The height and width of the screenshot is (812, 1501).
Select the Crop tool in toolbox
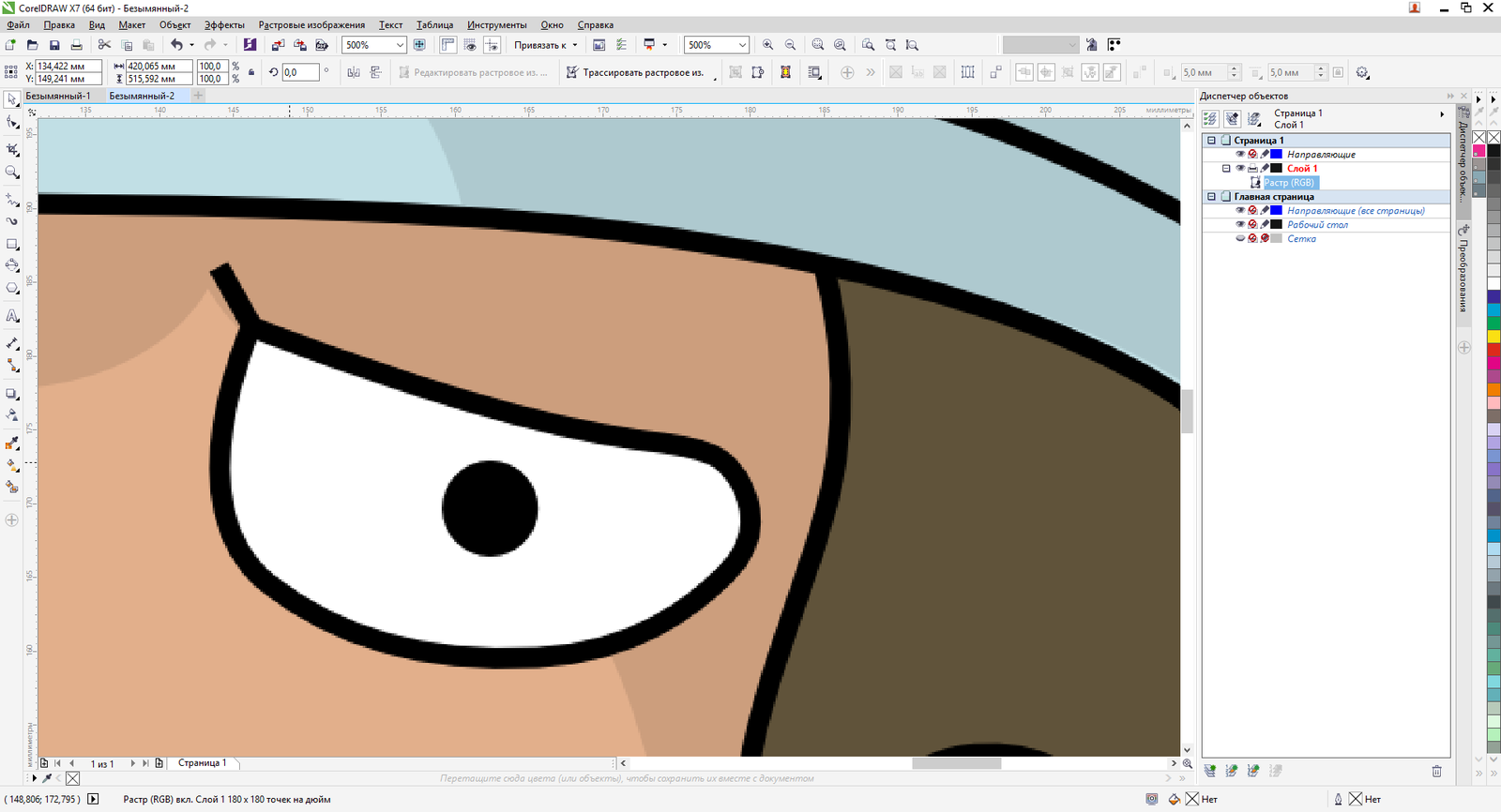pos(12,150)
